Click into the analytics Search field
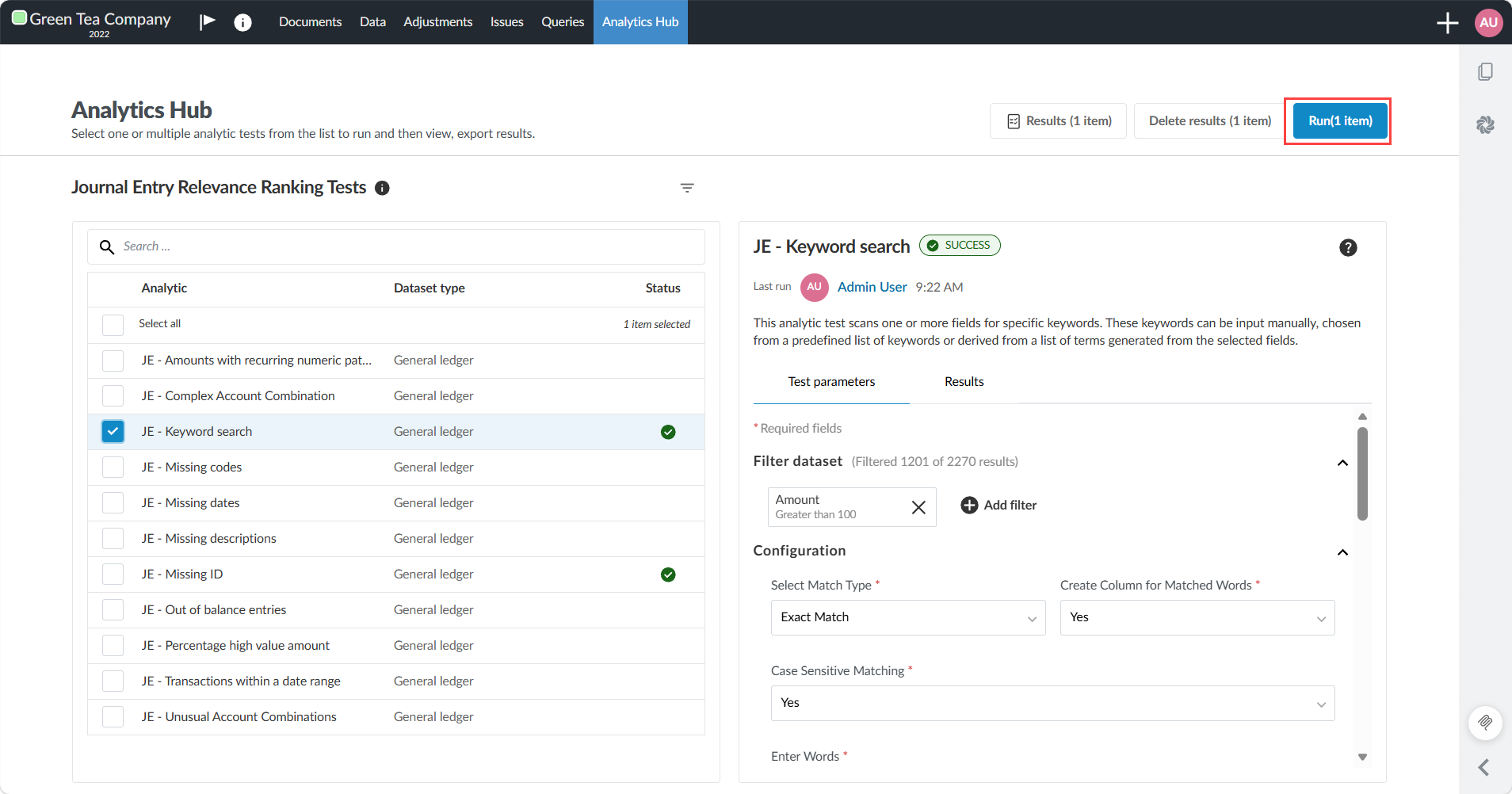Viewport: 1512px width, 794px height. (396, 247)
